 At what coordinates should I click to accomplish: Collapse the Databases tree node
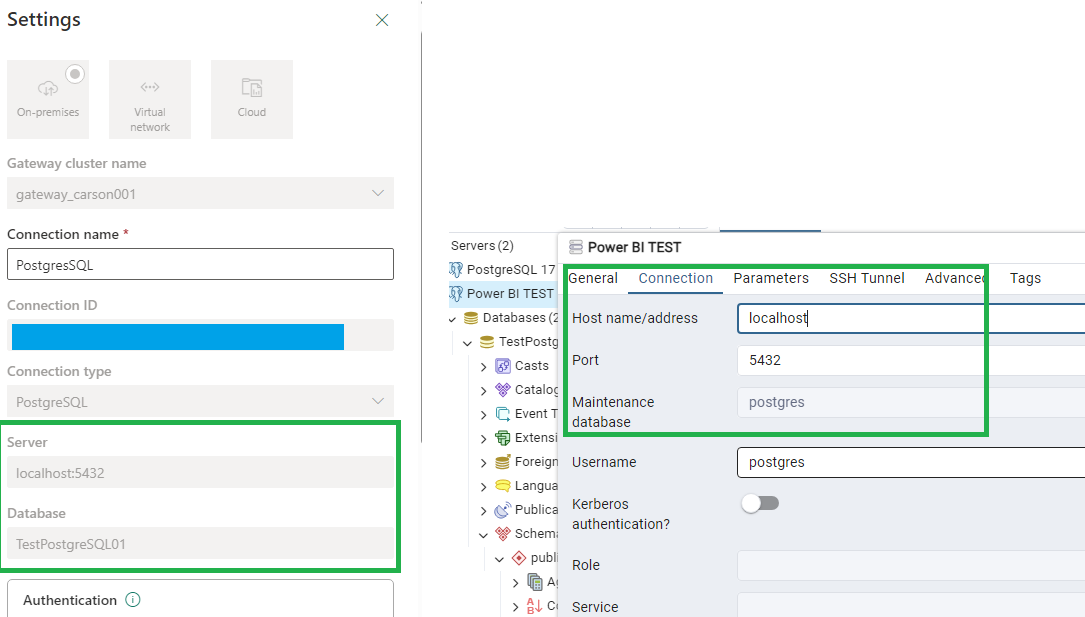tap(453, 319)
